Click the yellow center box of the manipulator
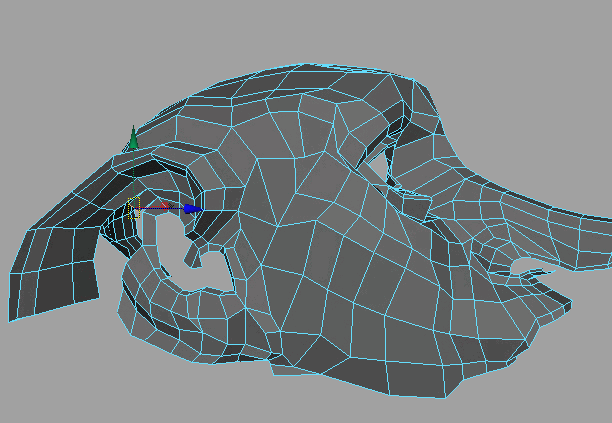Screen dimensions: 612x423 [132, 209]
